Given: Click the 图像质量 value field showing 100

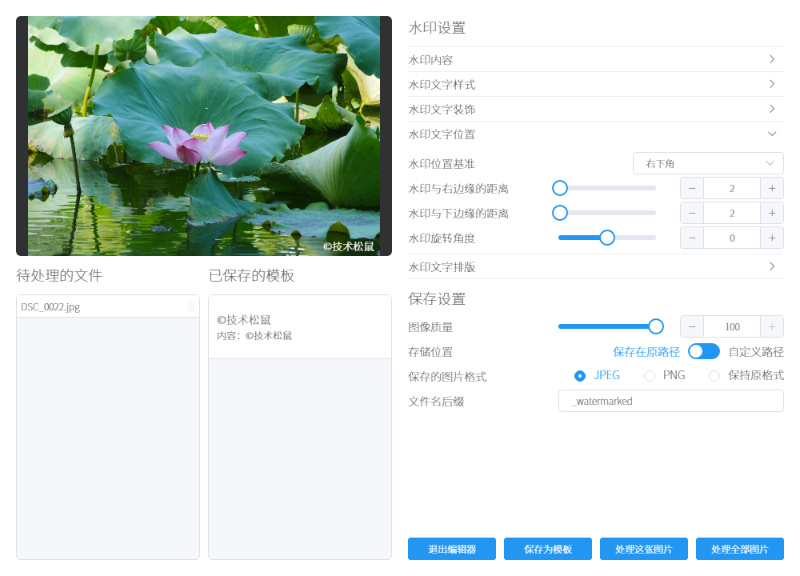Looking at the screenshot, I should [x=732, y=327].
